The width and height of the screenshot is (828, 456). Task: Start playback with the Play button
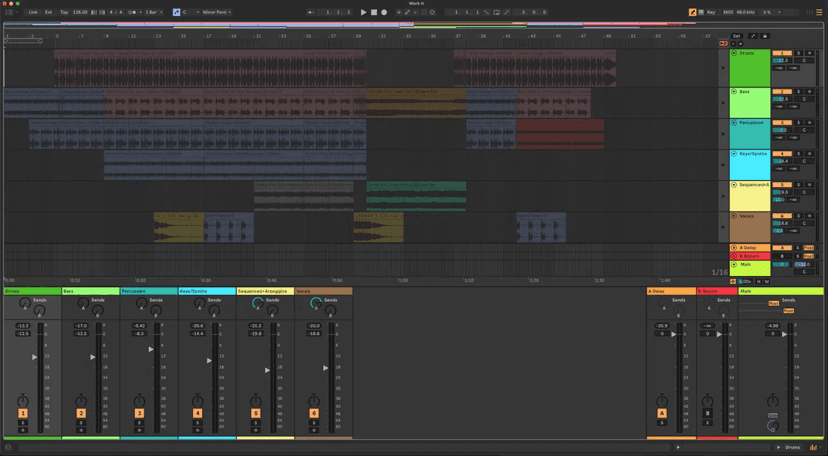tap(363, 12)
